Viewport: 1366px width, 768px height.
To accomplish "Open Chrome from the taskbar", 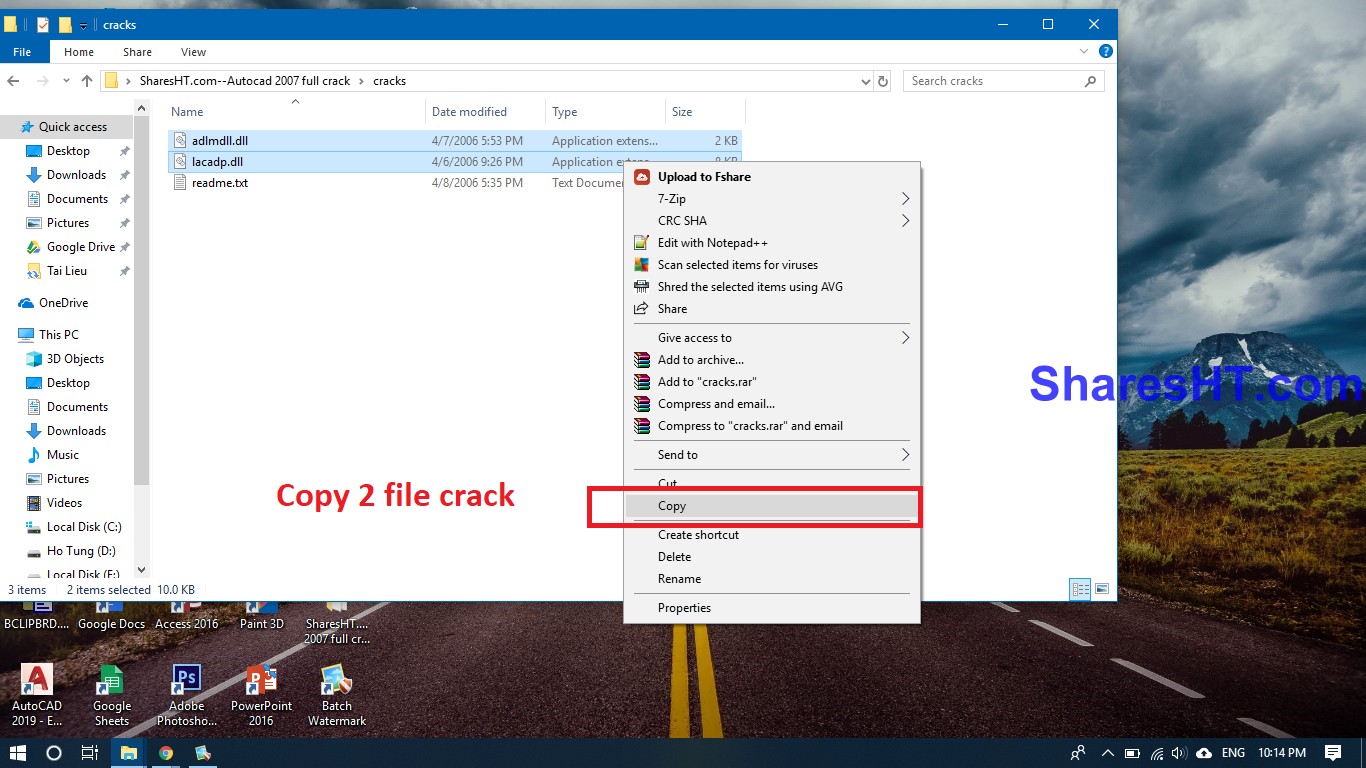I will coord(166,753).
